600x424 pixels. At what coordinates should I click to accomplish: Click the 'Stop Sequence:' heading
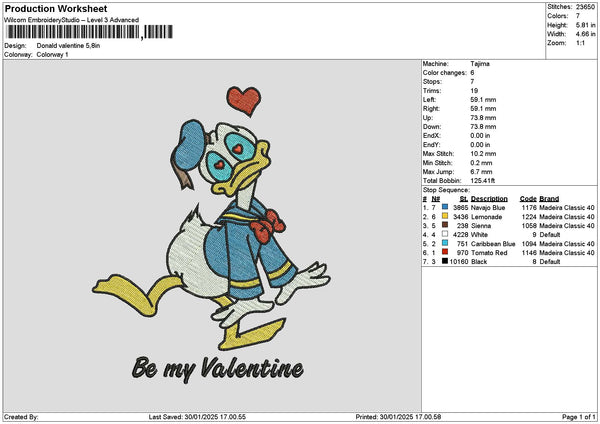click(x=446, y=190)
